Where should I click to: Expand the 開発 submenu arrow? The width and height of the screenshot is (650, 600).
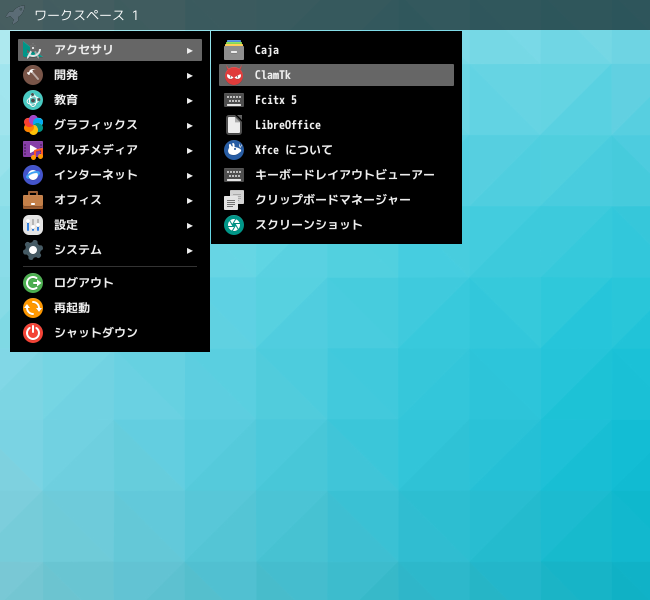coord(189,75)
